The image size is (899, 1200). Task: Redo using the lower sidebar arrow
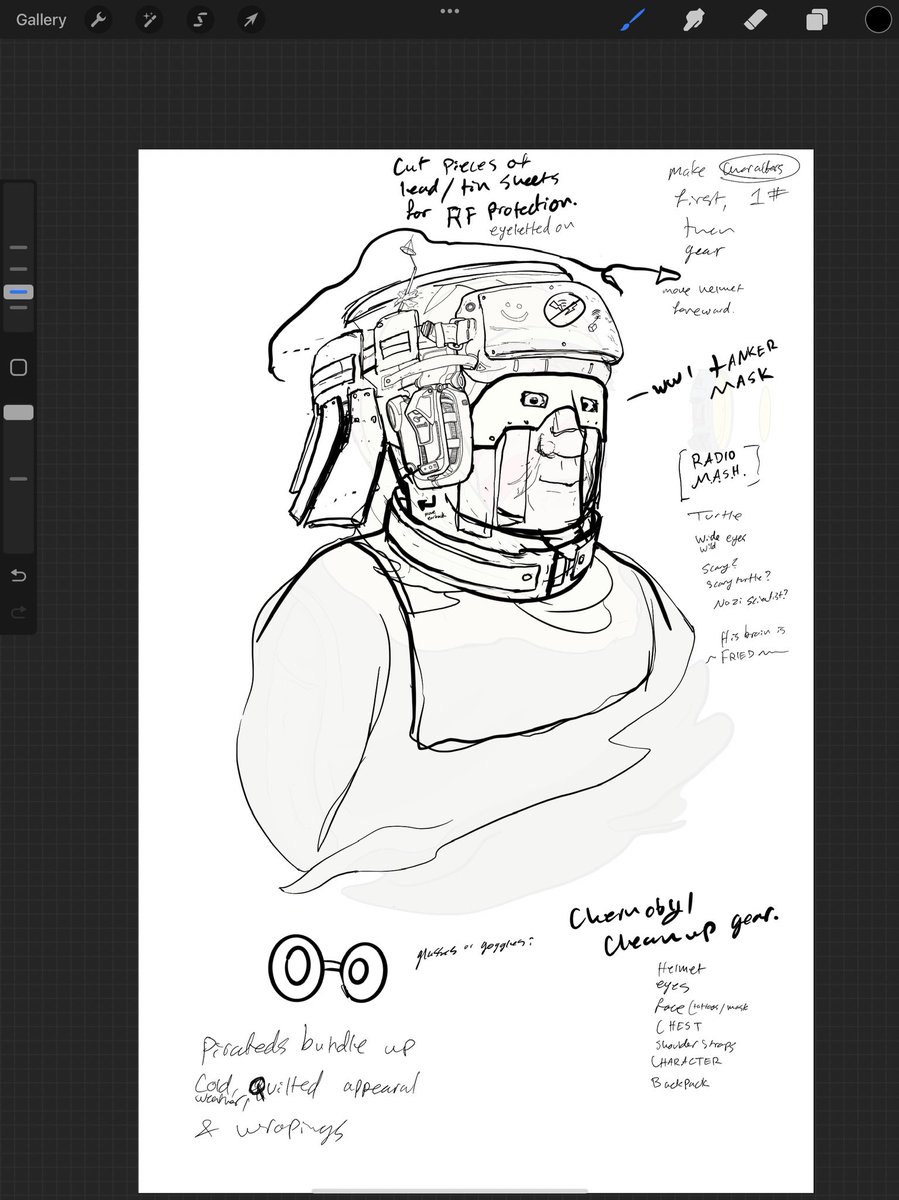18,612
